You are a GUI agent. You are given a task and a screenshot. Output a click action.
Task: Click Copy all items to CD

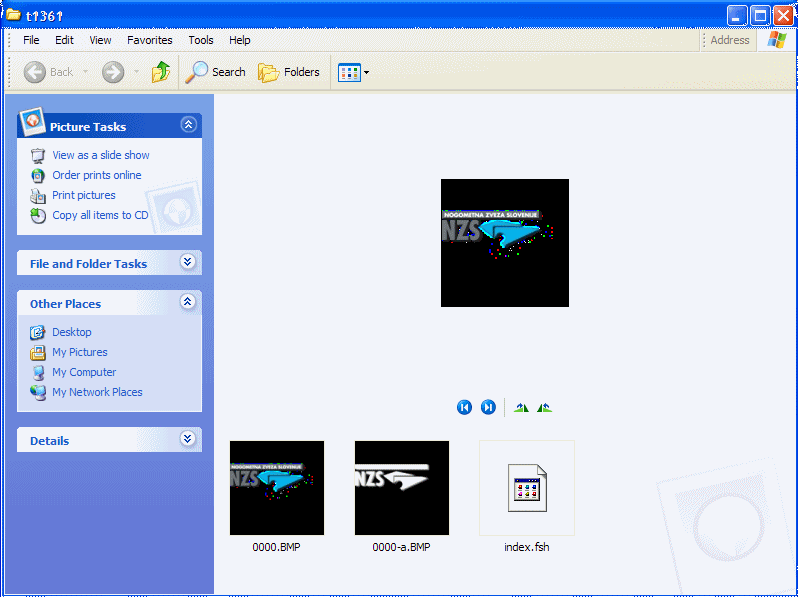tap(100, 215)
